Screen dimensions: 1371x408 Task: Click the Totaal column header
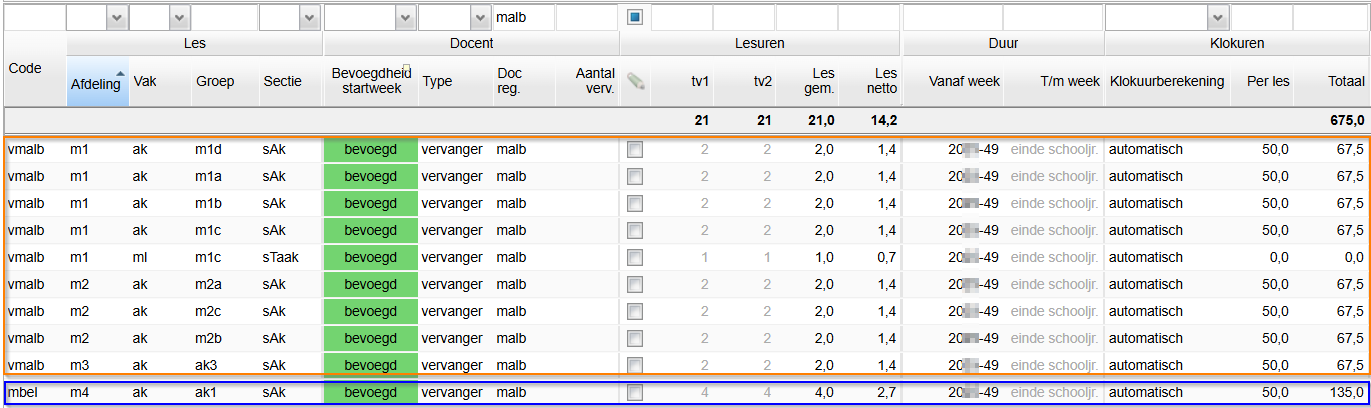[x=1346, y=82]
